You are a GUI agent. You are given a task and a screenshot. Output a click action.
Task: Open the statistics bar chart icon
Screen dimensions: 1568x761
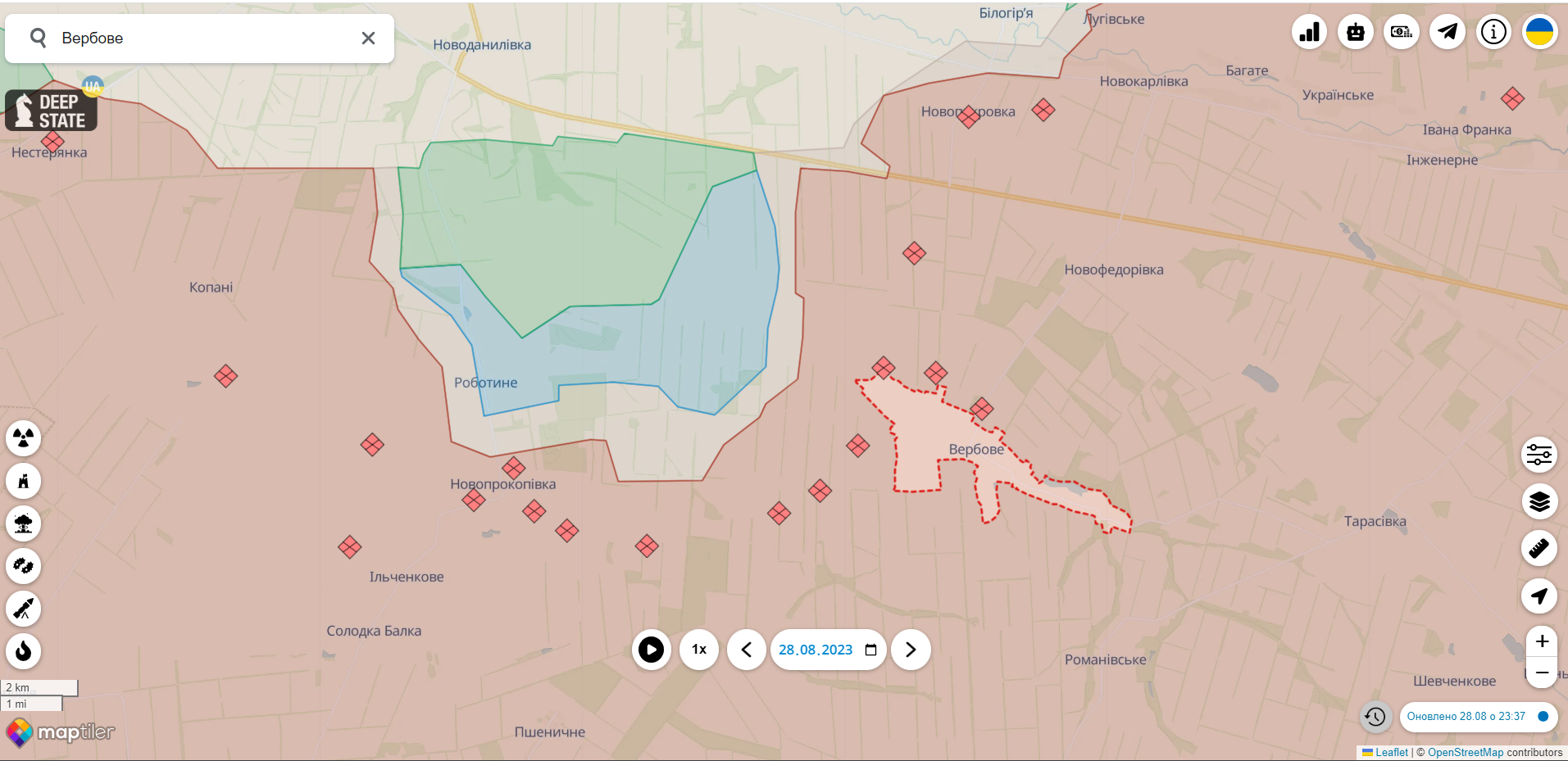1309,32
